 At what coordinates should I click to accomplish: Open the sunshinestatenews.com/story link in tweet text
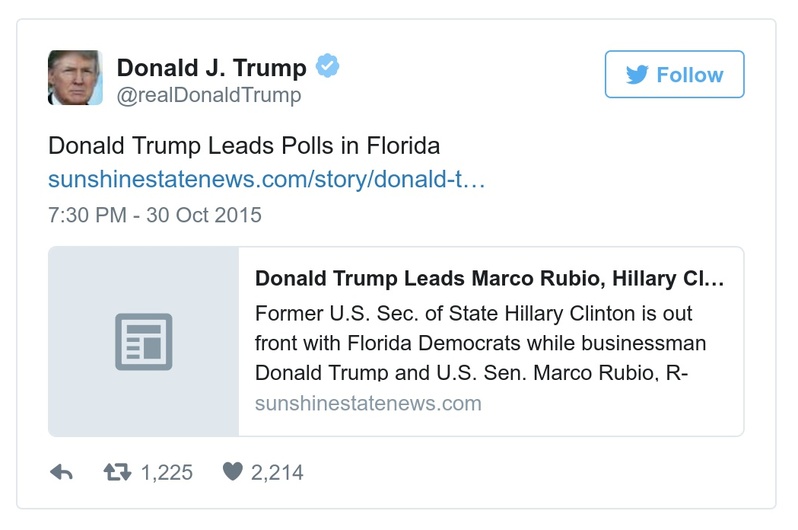tap(267, 179)
